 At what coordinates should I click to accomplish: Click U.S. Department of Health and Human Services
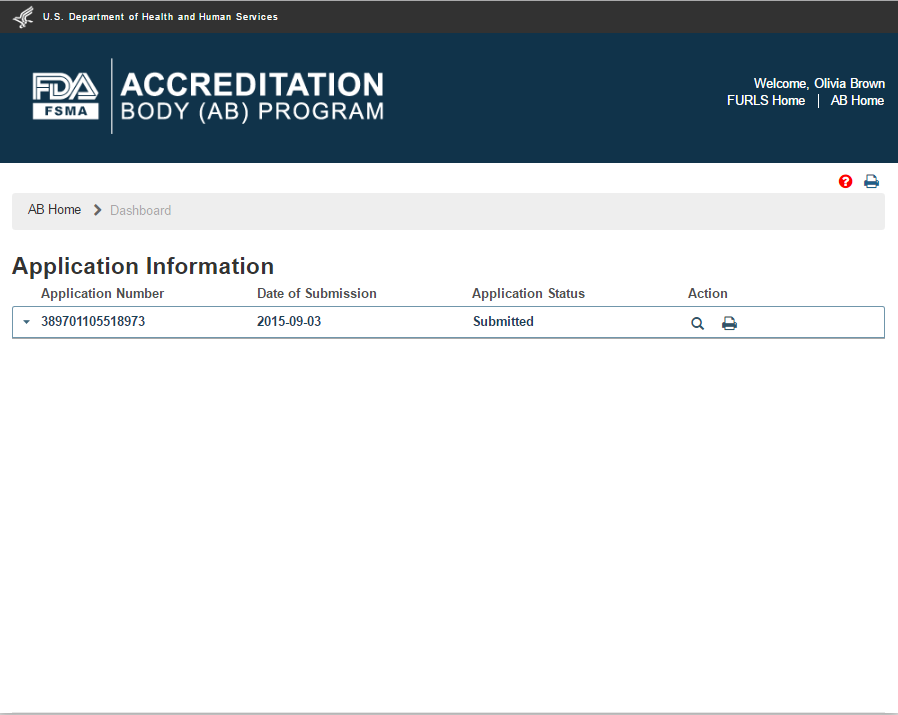click(160, 17)
